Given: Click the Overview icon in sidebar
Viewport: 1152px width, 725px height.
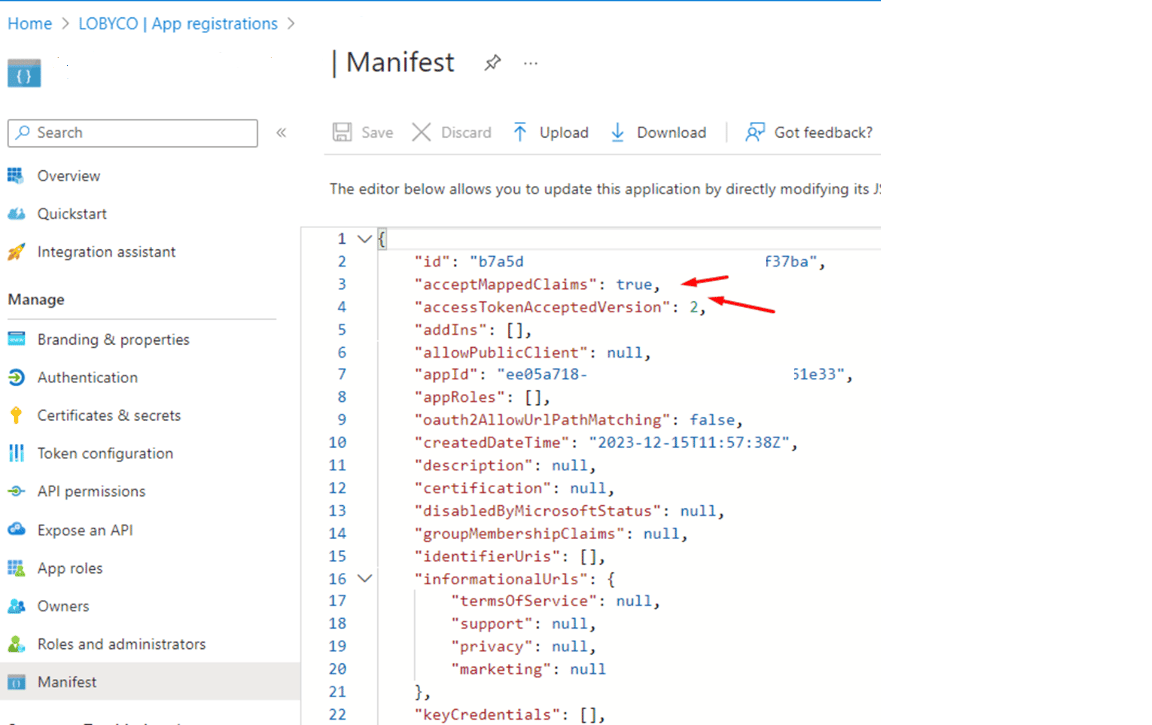Looking at the screenshot, I should pos(15,176).
